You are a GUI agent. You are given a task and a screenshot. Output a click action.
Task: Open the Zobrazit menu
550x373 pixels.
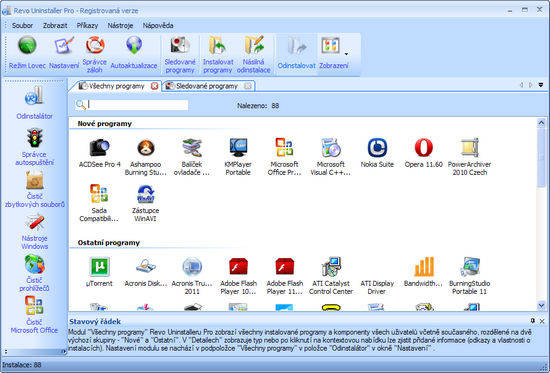pyautogui.click(x=55, y=26)
